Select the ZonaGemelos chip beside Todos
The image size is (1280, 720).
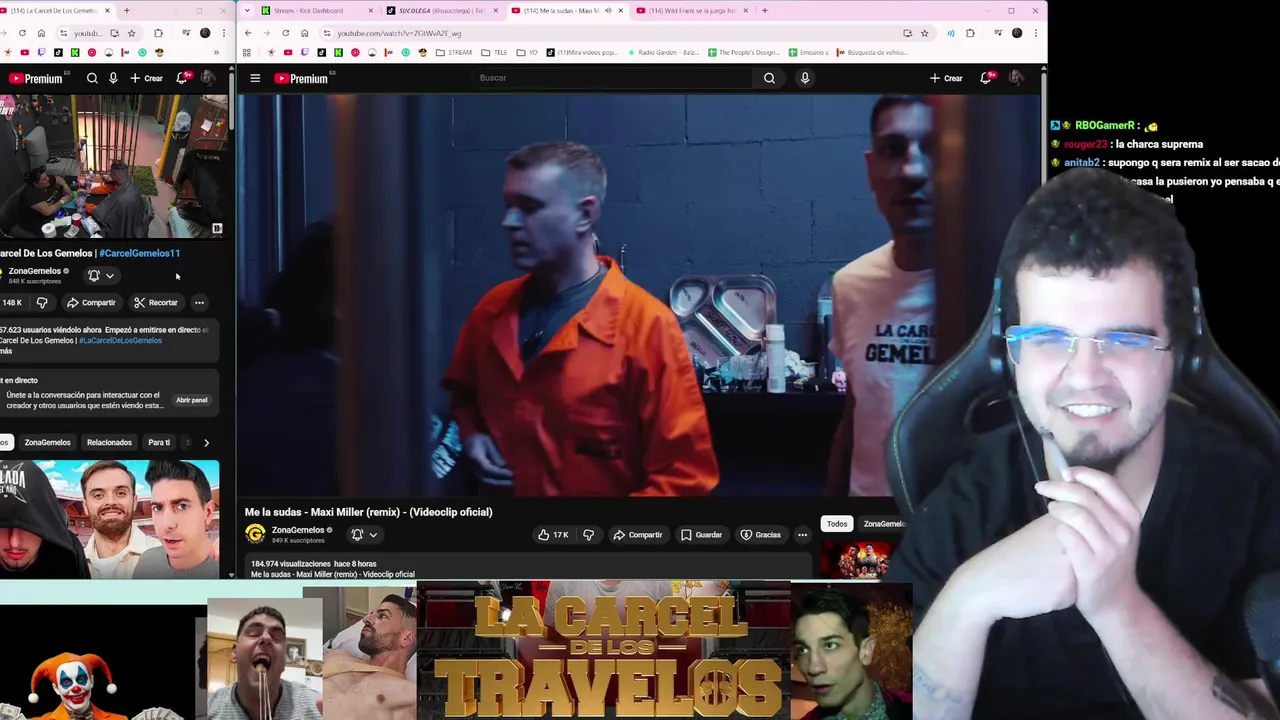(x=884, y=524)
